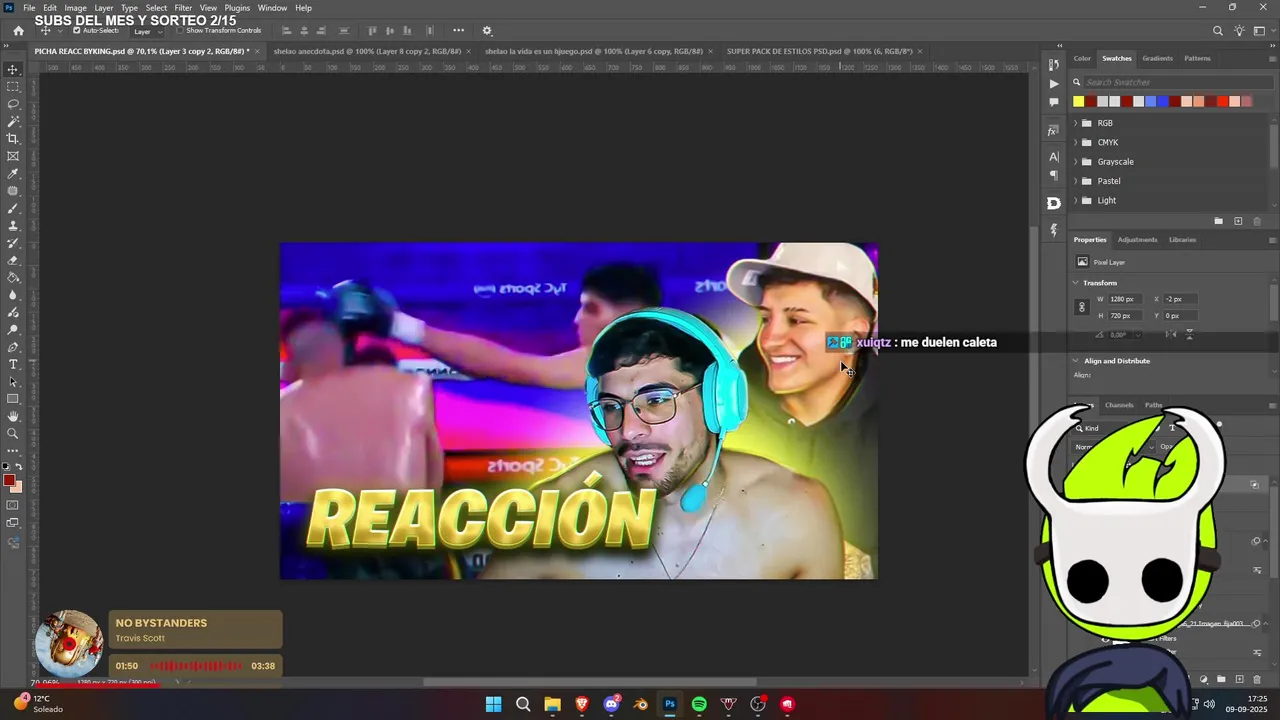Open more options three dots in options bar

point(458,31)
